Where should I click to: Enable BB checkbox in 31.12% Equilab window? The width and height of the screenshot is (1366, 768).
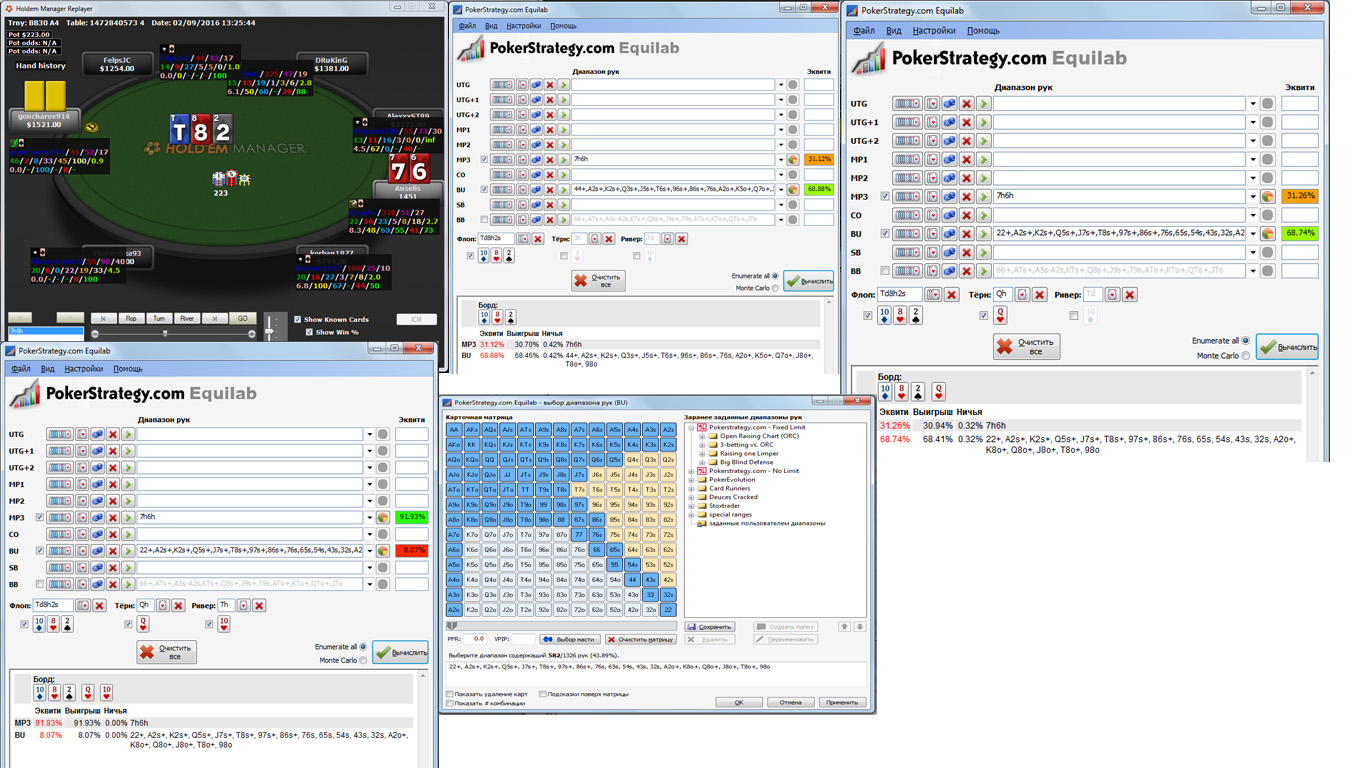tap(485, 219)
